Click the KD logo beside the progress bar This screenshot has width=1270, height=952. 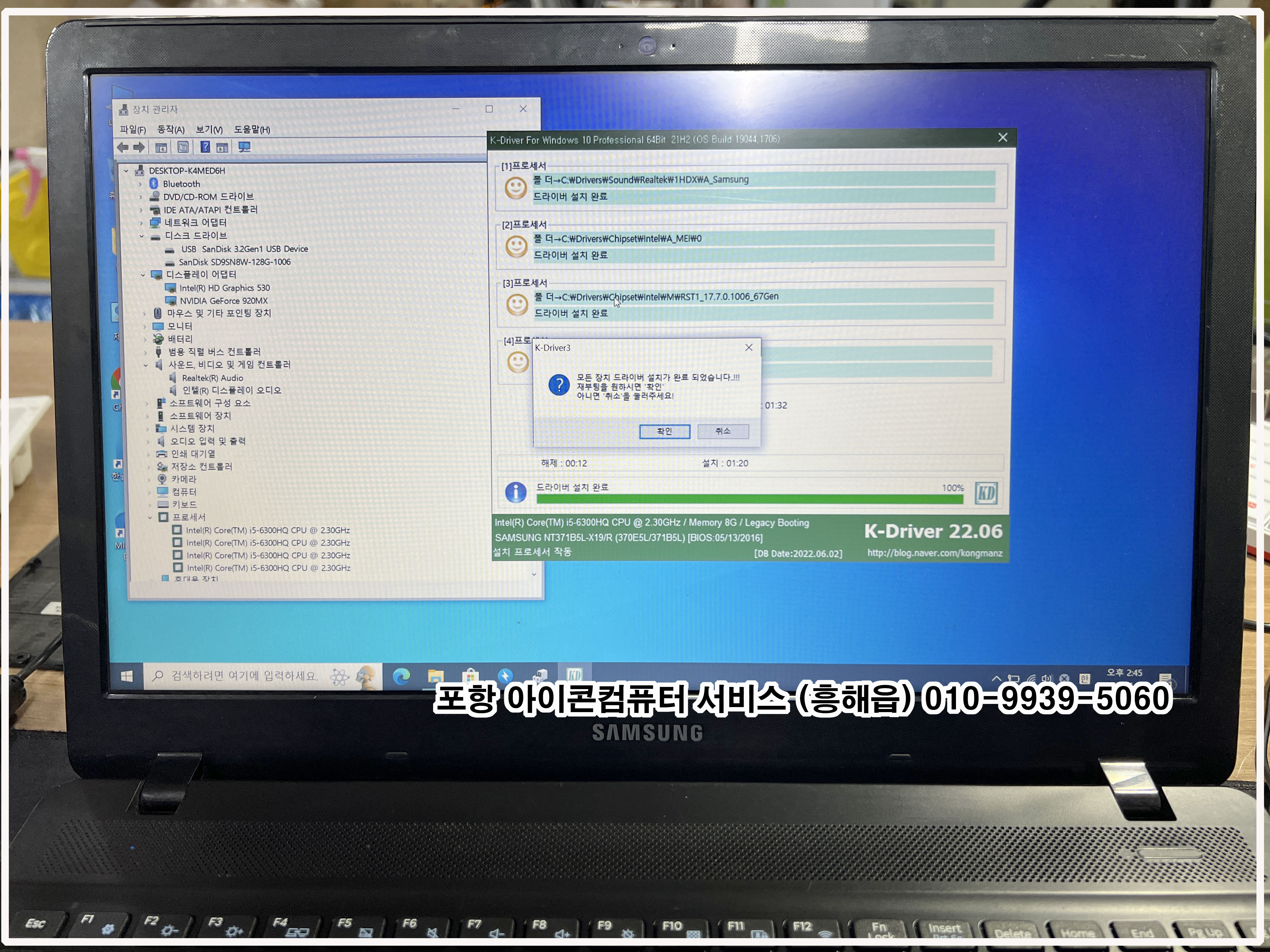coord(986,492)
